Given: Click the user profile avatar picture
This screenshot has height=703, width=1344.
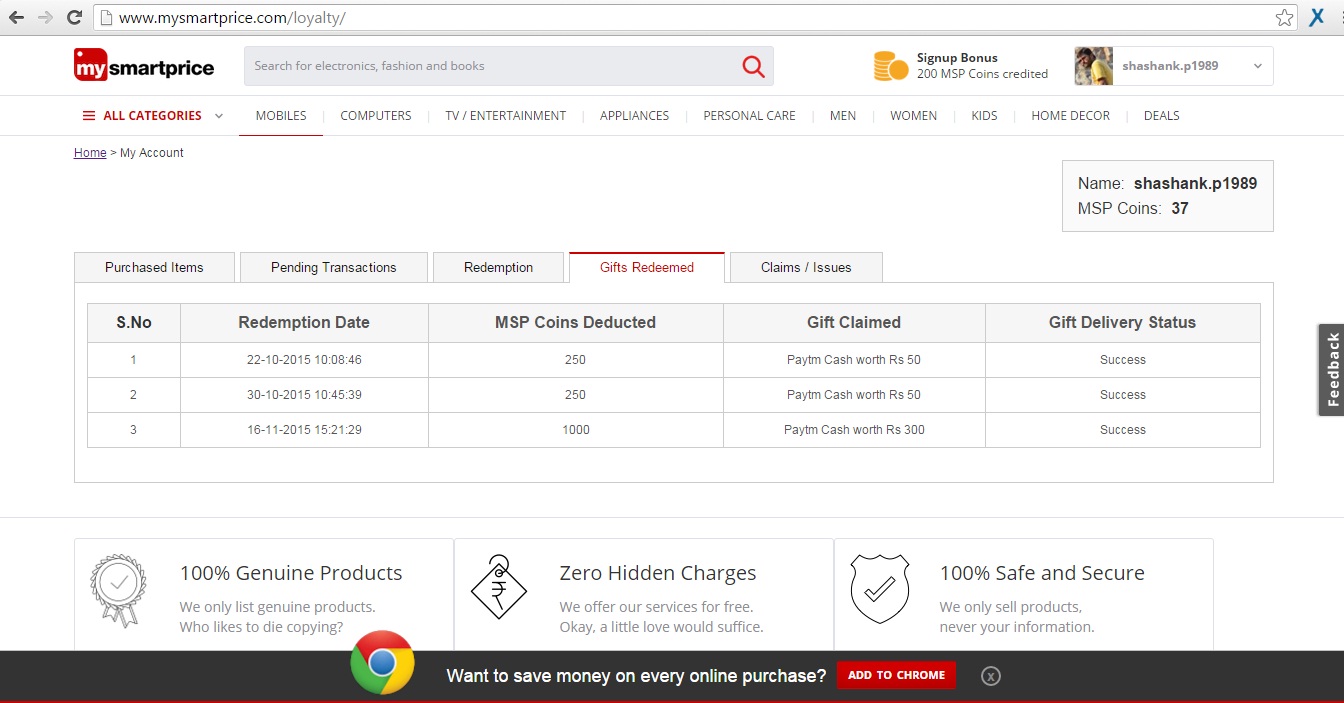Looking at the screenshot, I should pos(1094,66).
